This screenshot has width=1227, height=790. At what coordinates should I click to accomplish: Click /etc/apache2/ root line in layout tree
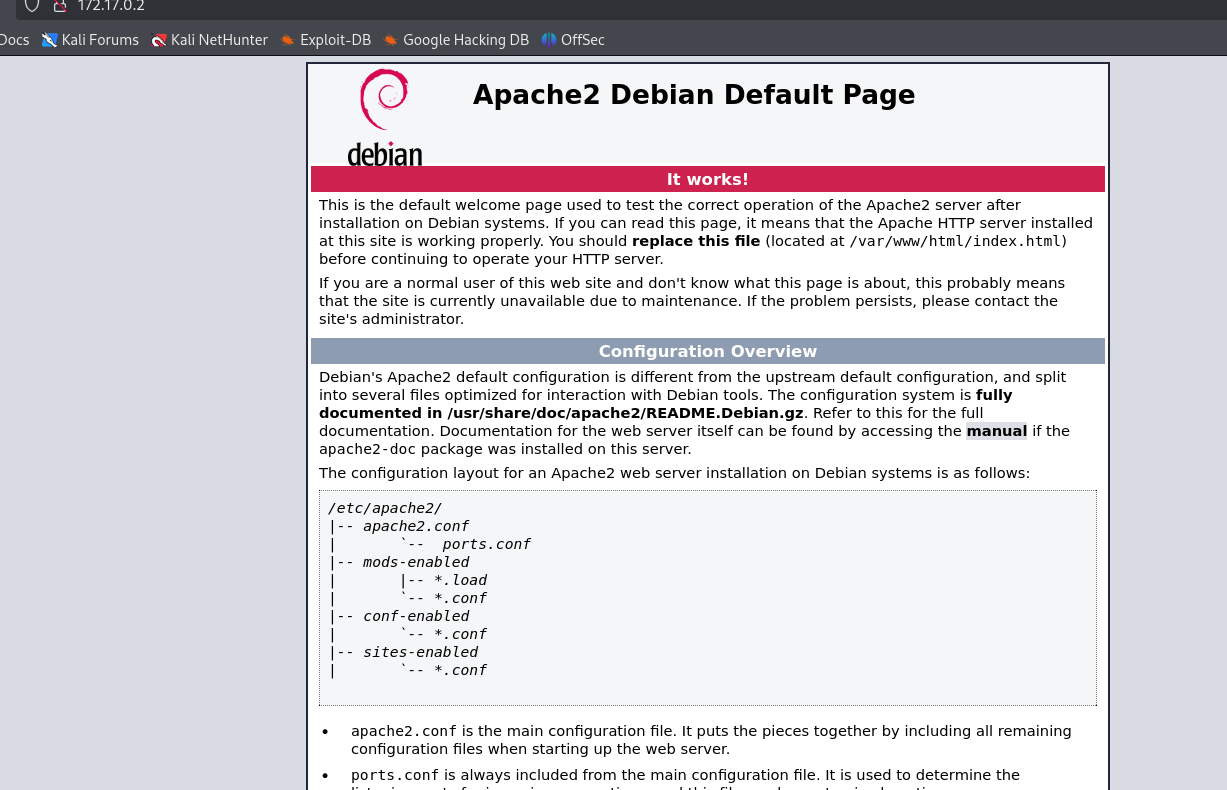click(x=385, y=508)
